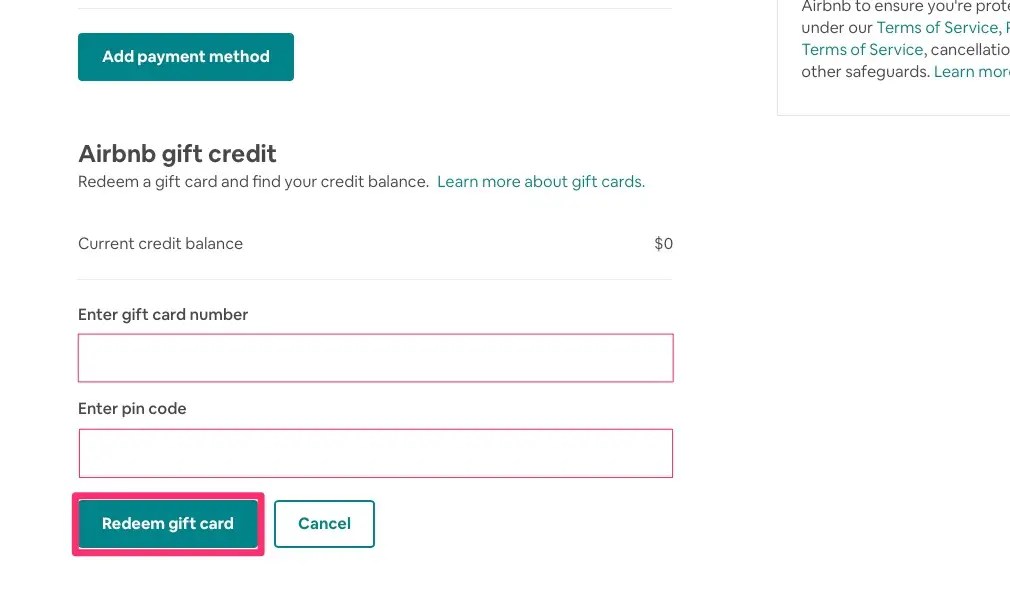The image size is (1010, 590).
Task: Click 'Redeem a gift card' description text
Action: pos(148,182)
